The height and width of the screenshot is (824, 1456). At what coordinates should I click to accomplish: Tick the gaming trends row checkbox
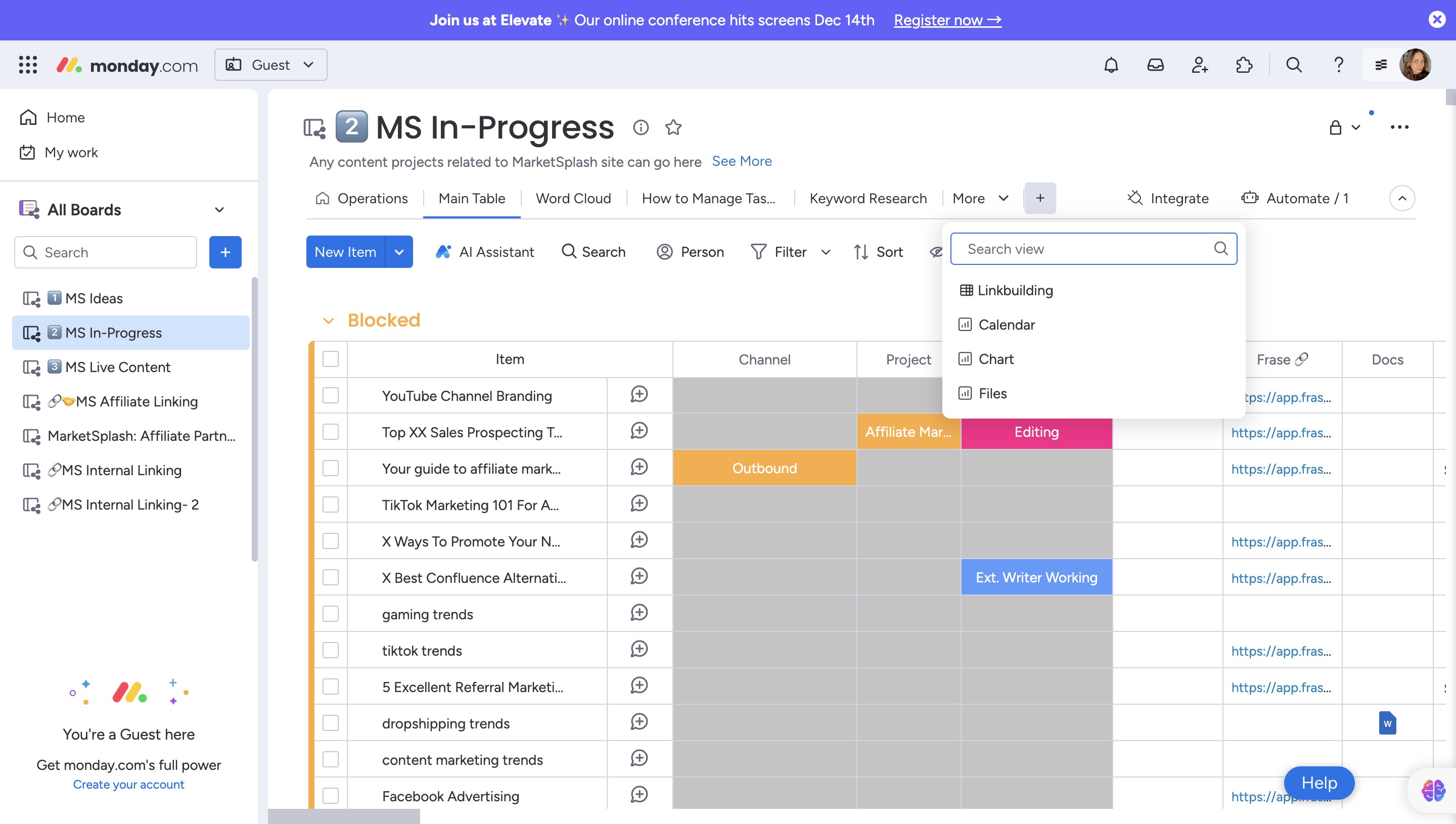(331, 614)
